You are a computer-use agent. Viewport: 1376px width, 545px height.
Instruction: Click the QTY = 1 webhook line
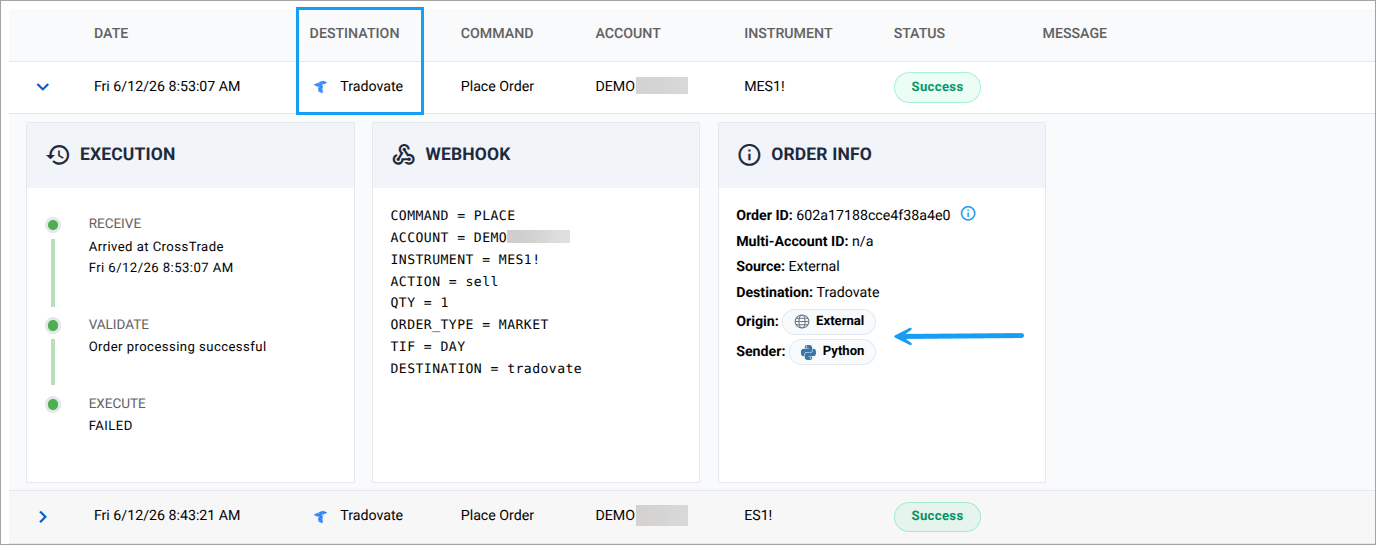coord(419,304)
